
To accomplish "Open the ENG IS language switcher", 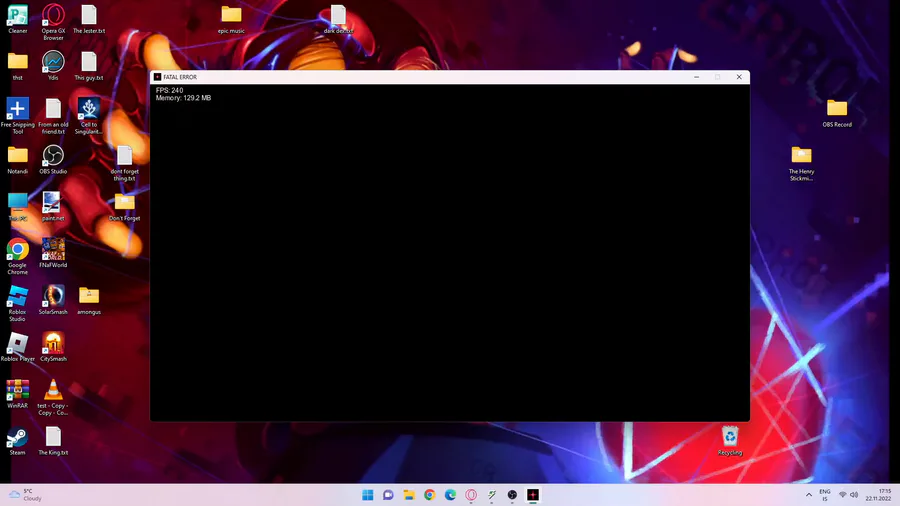I will (x=825, y=495).
